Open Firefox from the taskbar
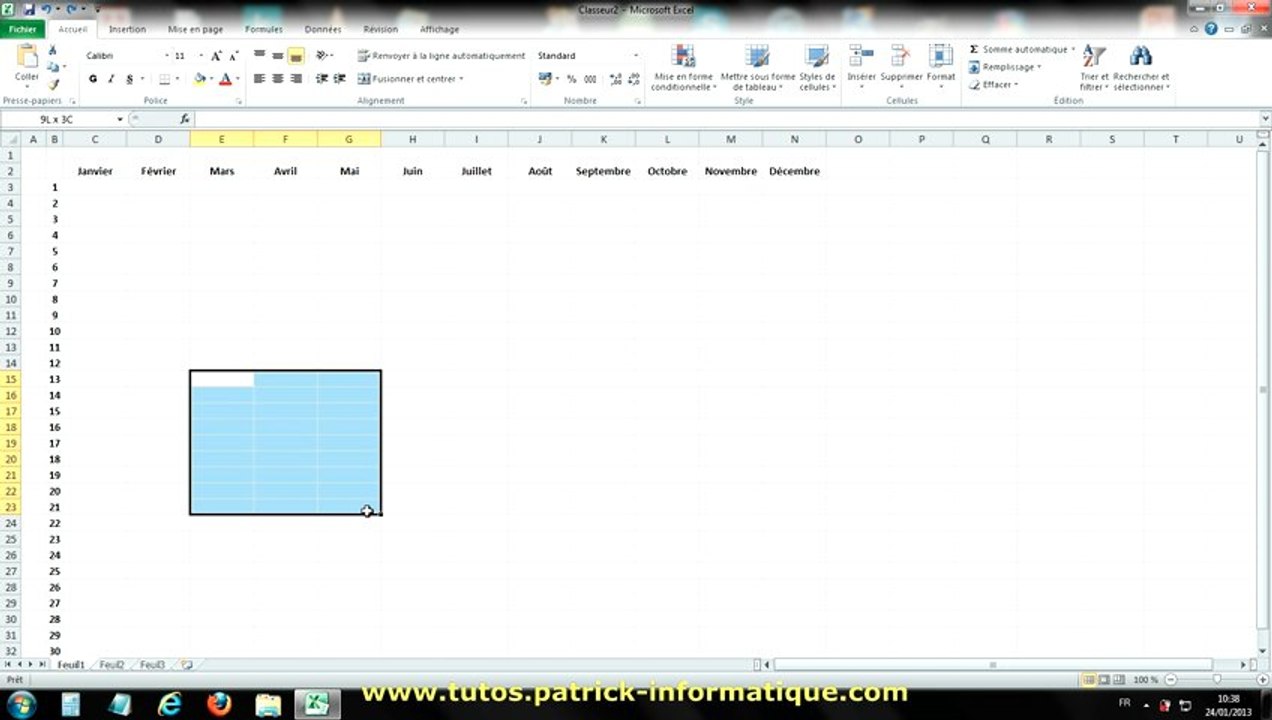 219,704
